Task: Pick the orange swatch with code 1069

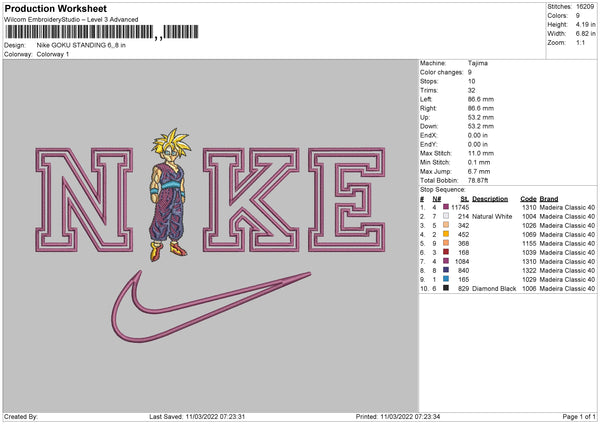Action: point(446,234)
